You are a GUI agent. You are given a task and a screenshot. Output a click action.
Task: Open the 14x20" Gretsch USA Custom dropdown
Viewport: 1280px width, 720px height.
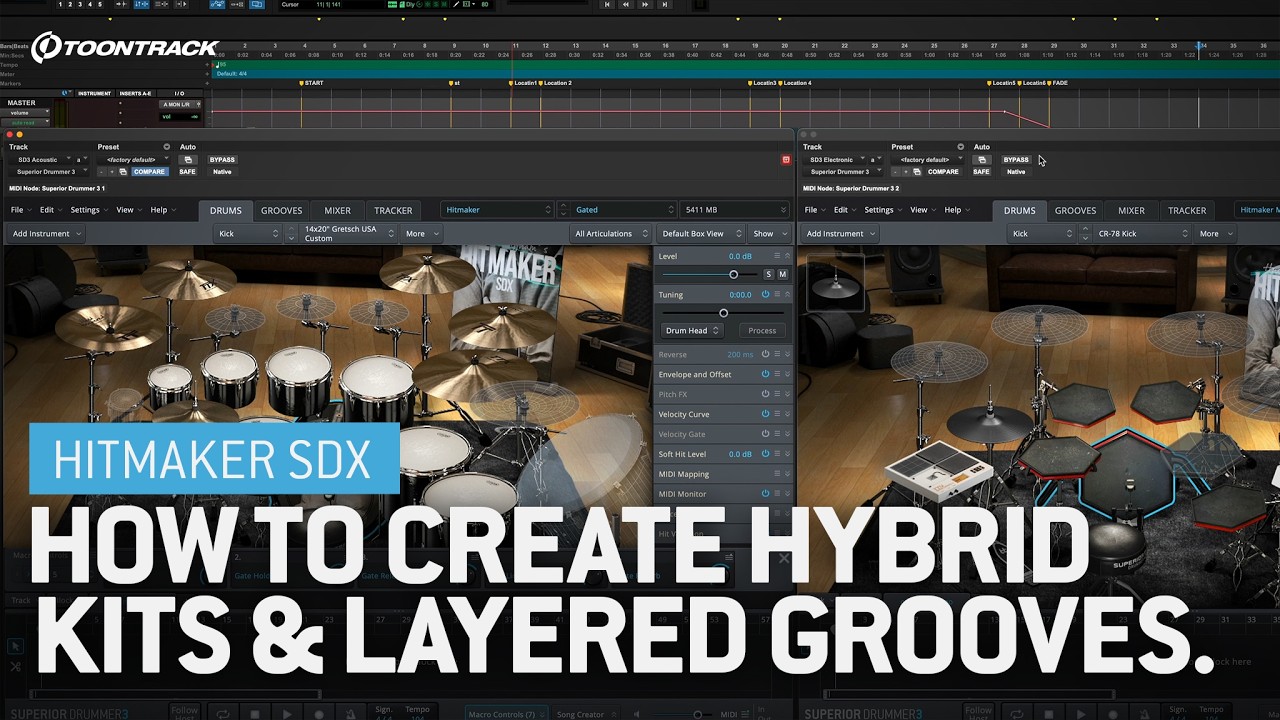click(x=348, y=234)
